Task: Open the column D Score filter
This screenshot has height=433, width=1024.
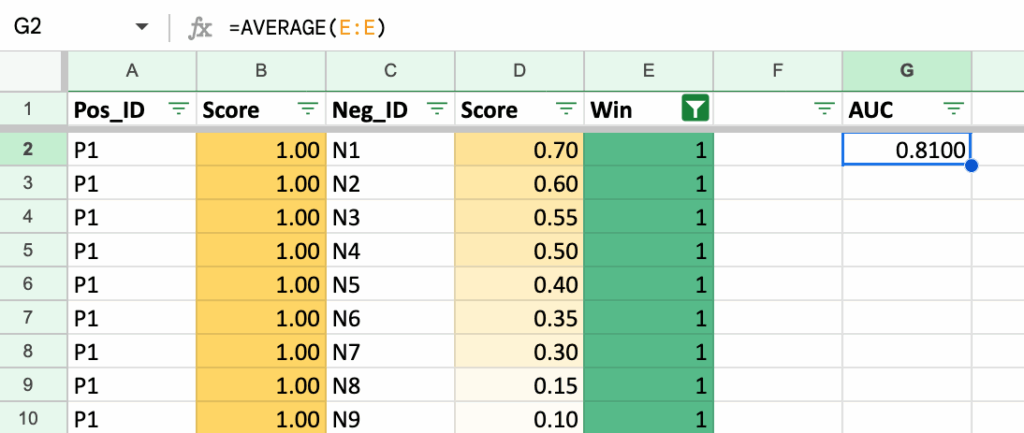Action: [565, 110]
